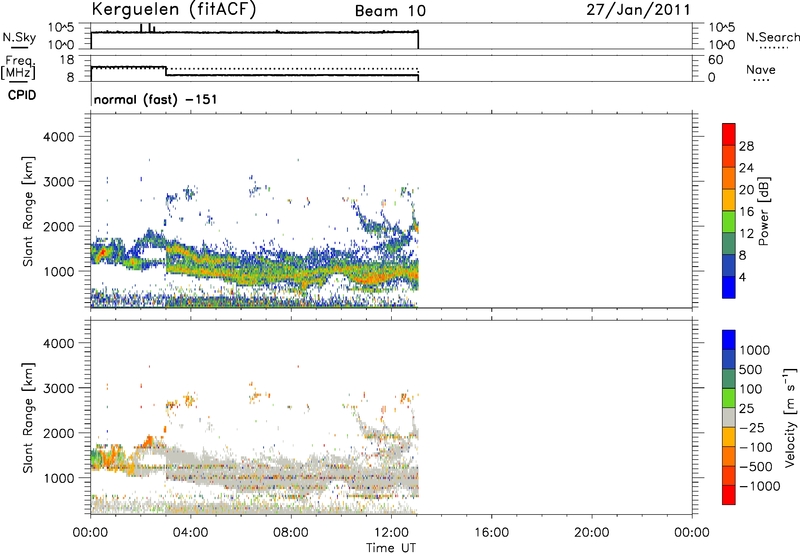The width and height of the screenshot is (800, 554).
Task: Click the '08:00' time axis tick label
Action: pyautogui.click(x=291, y=533)
